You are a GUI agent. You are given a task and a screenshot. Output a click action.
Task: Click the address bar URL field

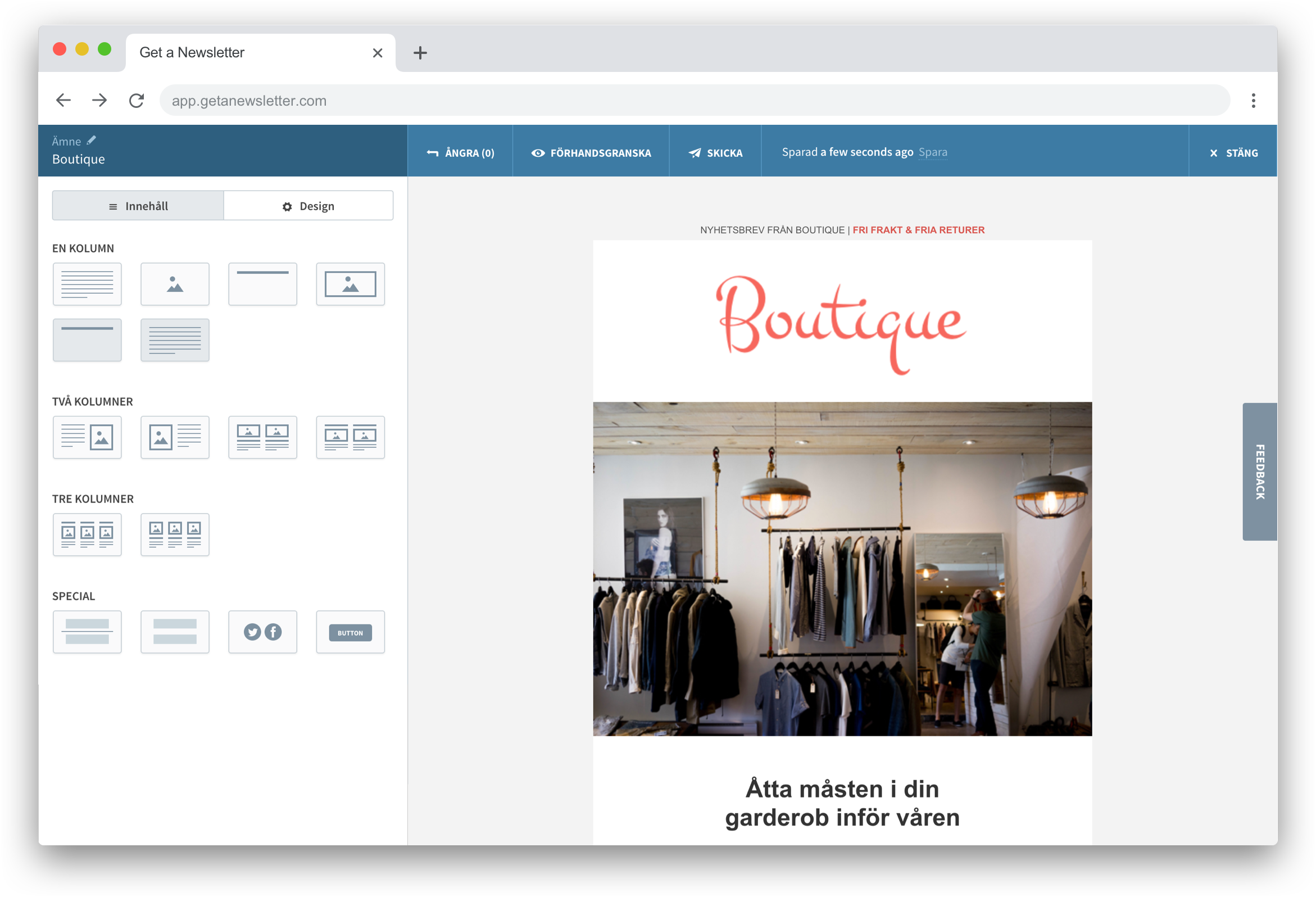pyautogui.click(x=695, y=100)
